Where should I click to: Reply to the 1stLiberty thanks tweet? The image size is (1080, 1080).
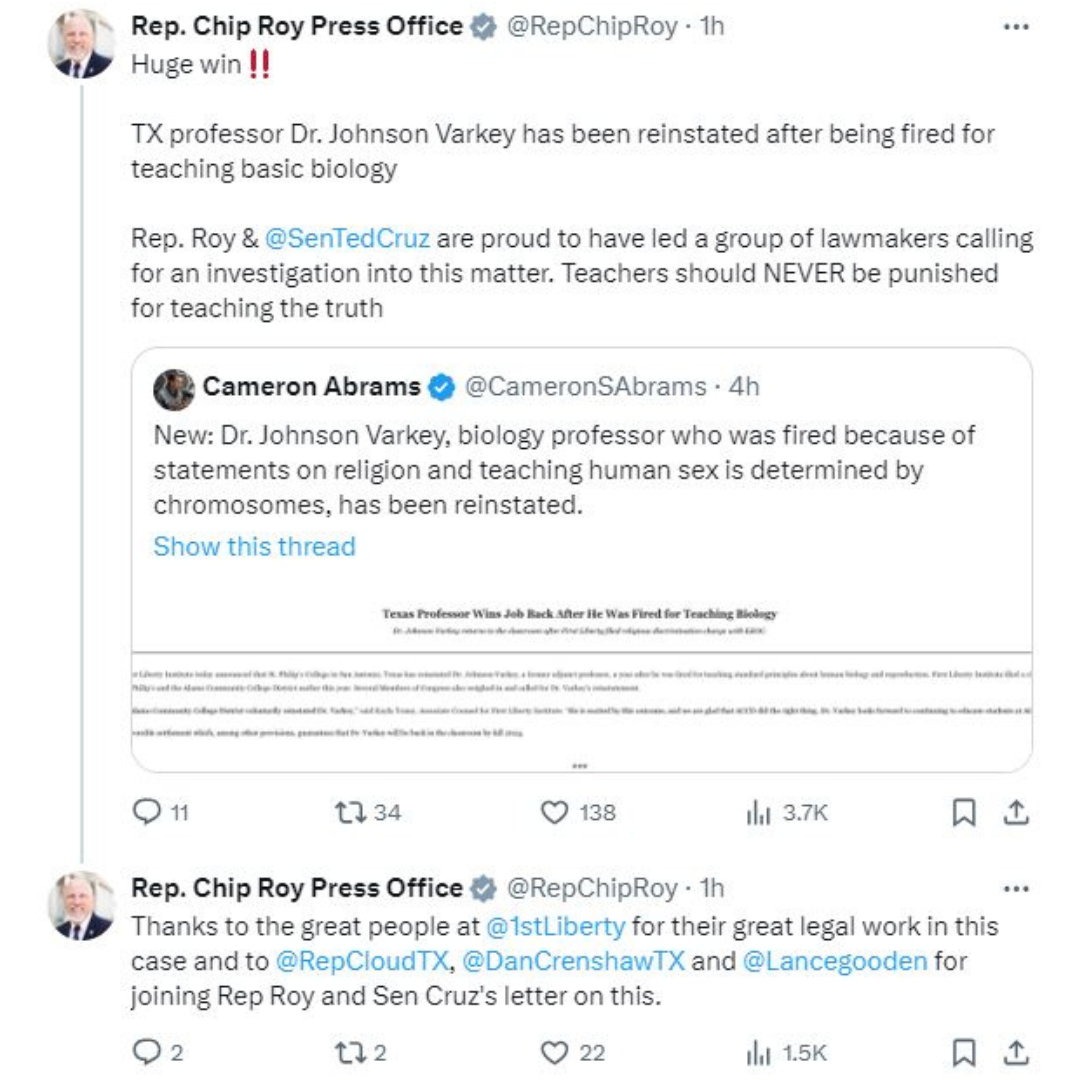coord(146,1052)
